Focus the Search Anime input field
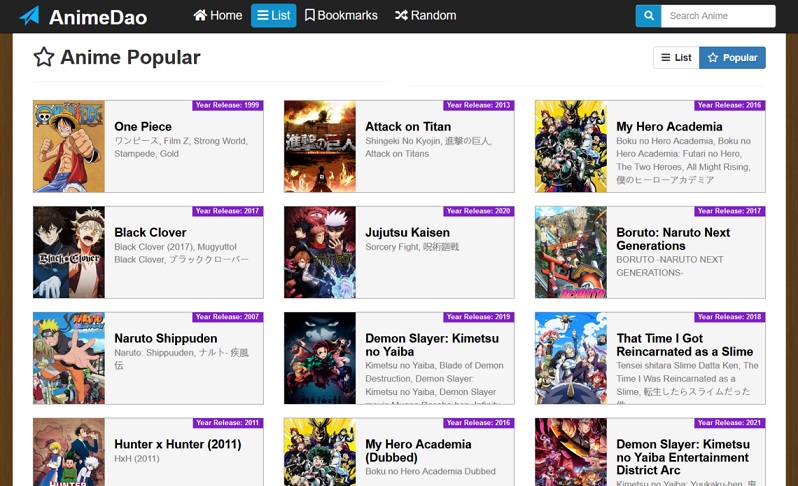798x486 pixels. point(718,16)
